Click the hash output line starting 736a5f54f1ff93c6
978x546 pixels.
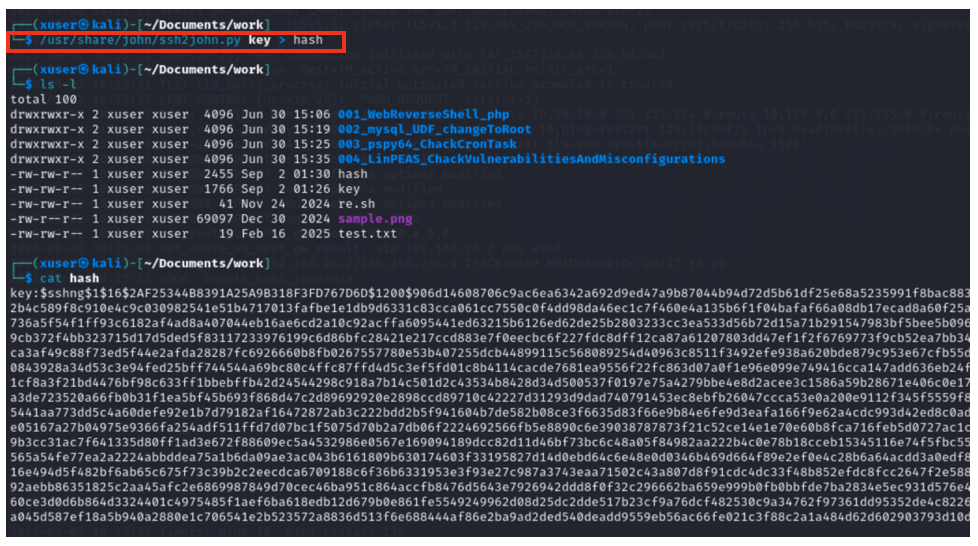(490, 323)
